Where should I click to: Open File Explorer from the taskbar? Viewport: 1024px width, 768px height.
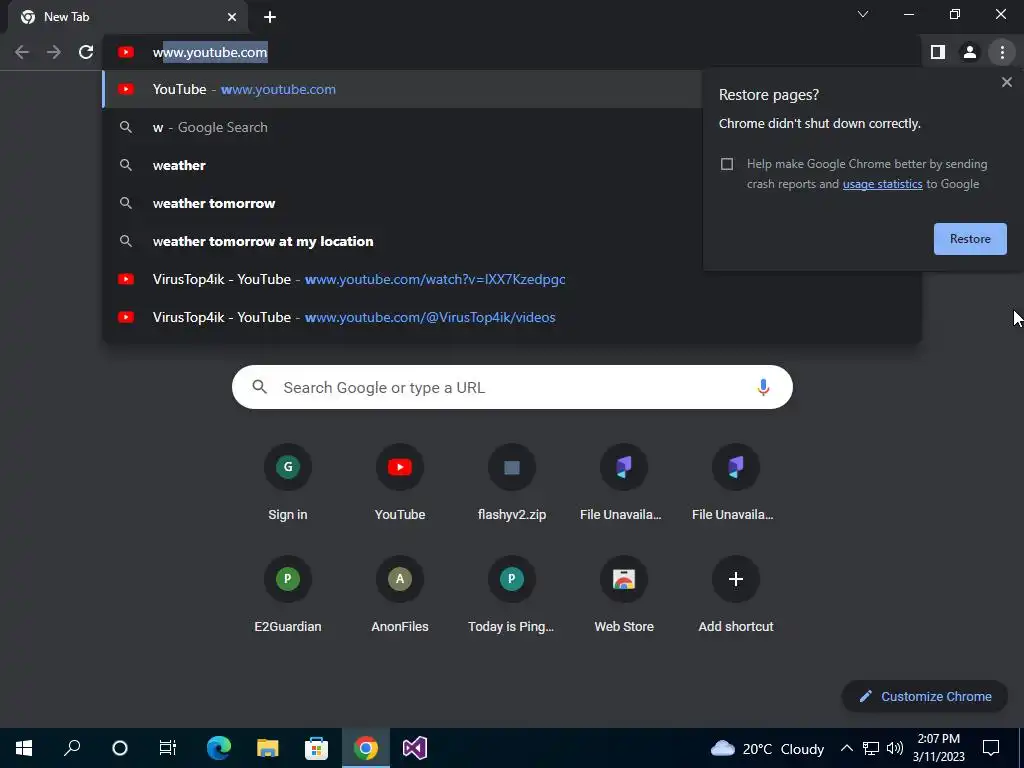coord(268,748)
